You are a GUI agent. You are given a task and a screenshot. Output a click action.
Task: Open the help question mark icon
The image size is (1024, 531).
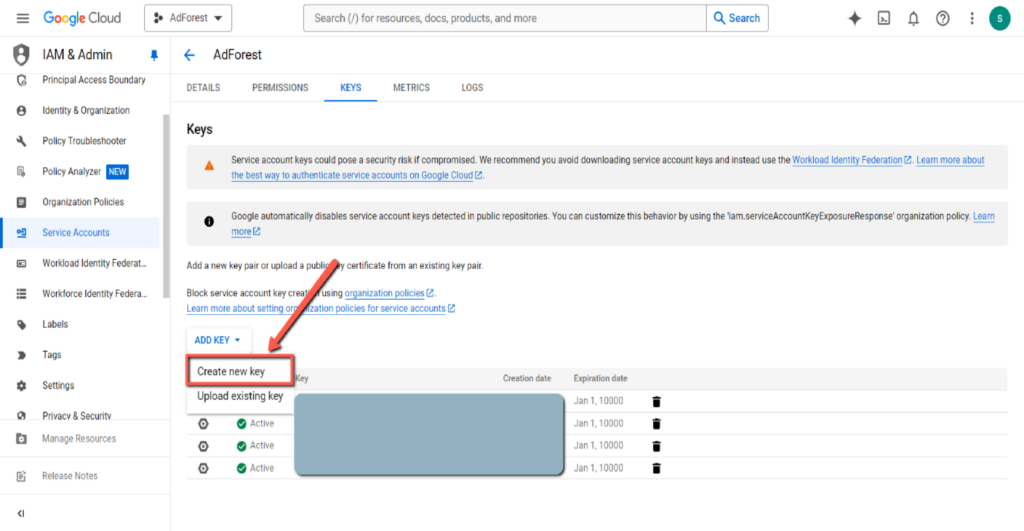(x=942, y=18)
